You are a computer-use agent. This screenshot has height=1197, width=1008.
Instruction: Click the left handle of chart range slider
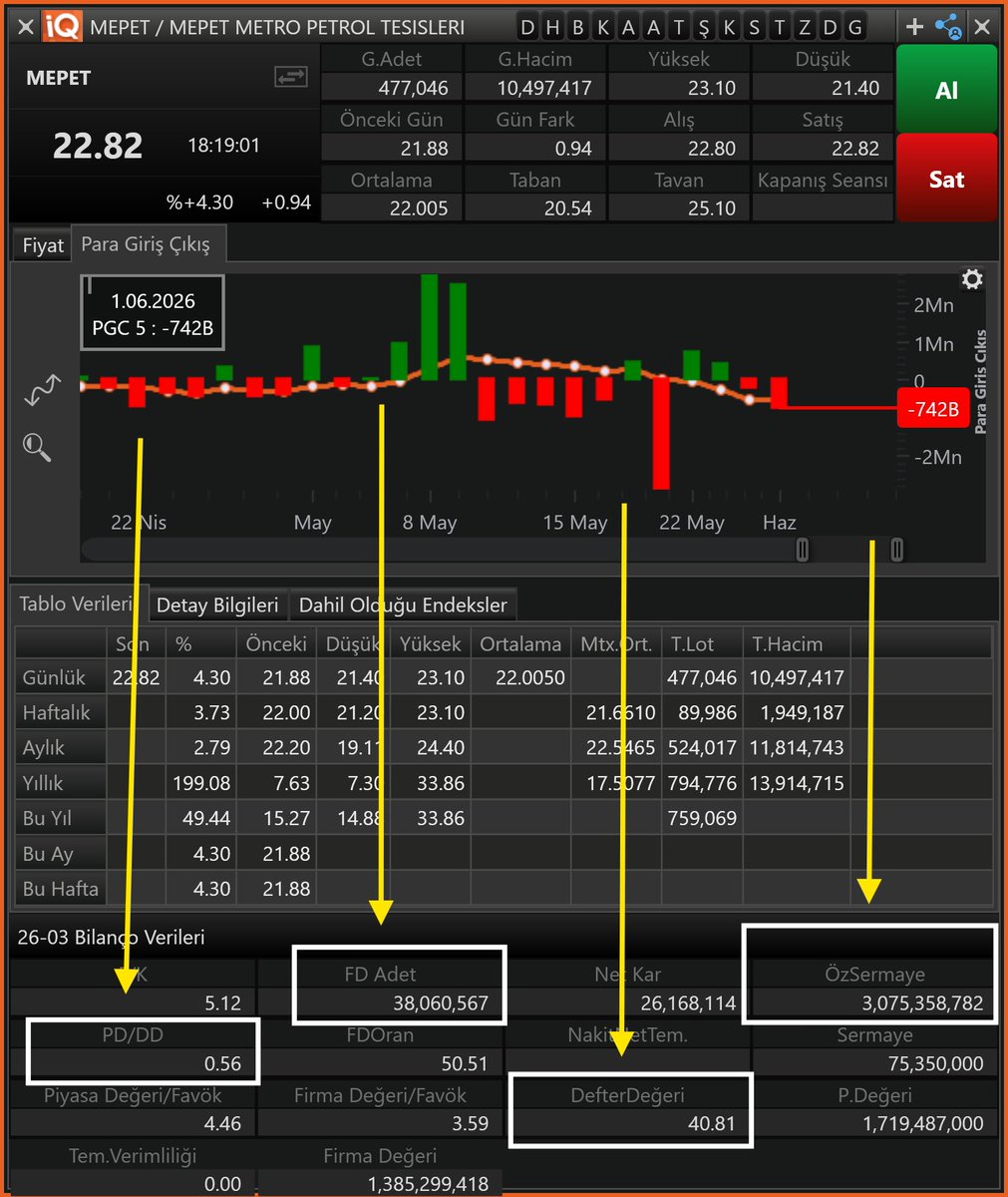coord(803,549)
